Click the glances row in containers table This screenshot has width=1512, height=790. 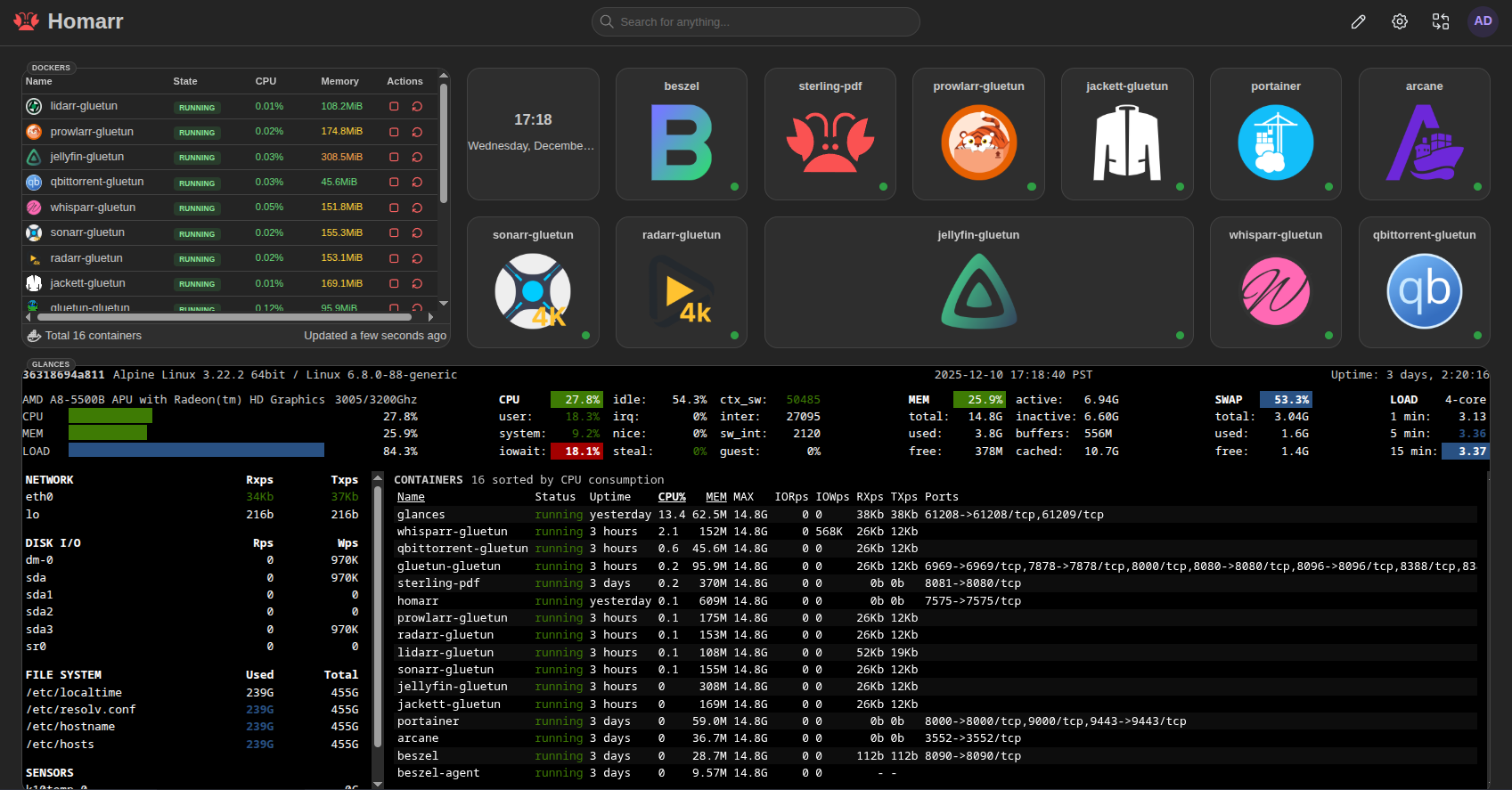pos(936,515)
